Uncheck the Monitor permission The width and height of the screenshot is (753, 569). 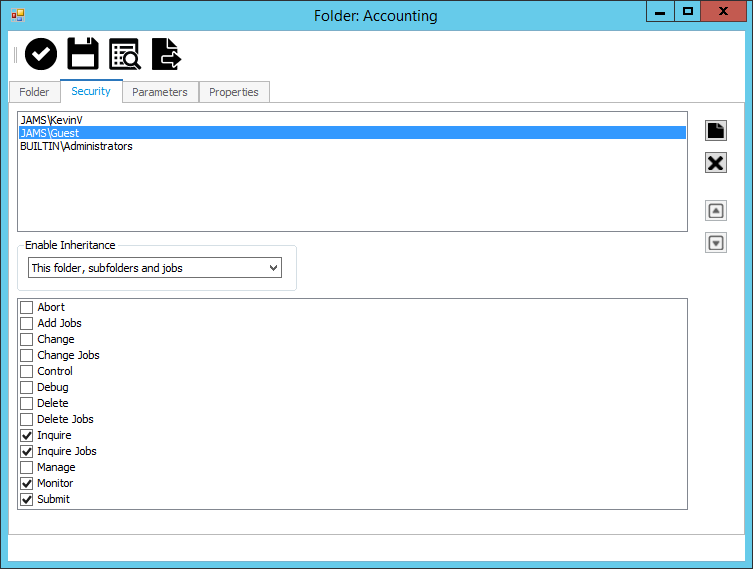point(27,484)
